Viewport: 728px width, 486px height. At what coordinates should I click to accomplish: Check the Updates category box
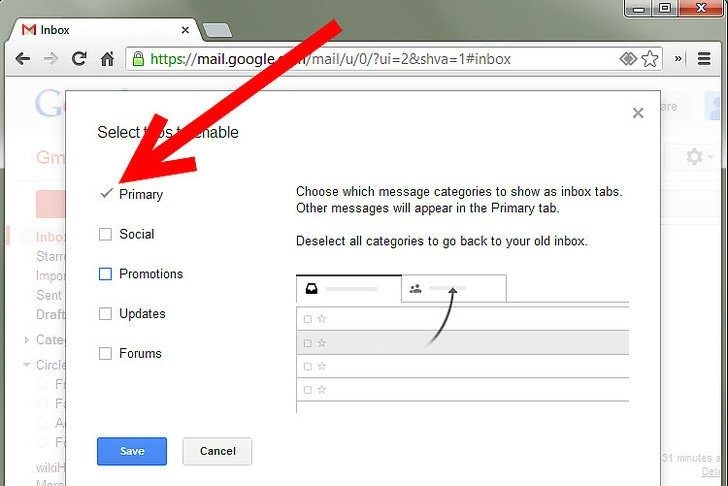coord(105,314)
